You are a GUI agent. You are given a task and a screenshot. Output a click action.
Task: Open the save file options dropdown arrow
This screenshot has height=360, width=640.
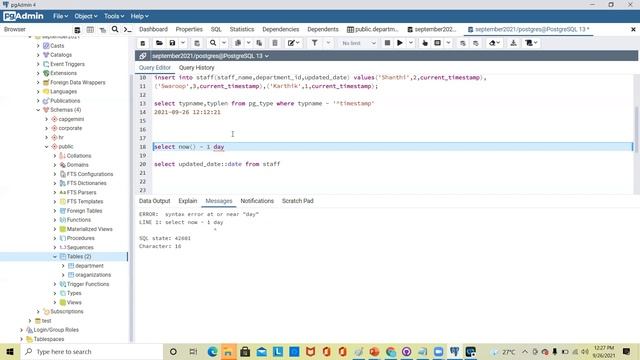[183, 43]
